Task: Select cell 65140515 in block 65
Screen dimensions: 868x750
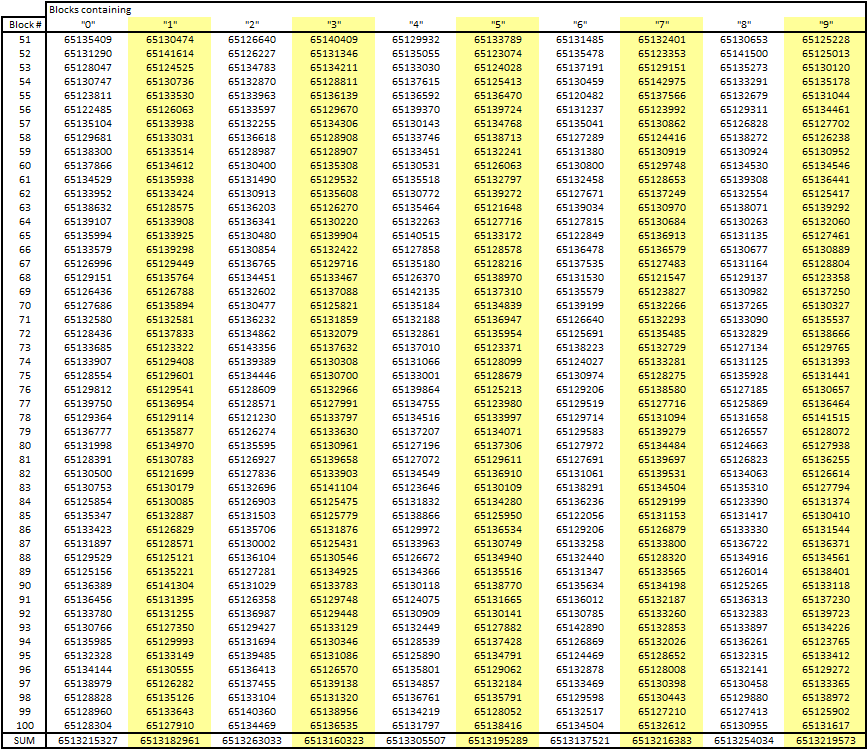Action: [416, 236]
